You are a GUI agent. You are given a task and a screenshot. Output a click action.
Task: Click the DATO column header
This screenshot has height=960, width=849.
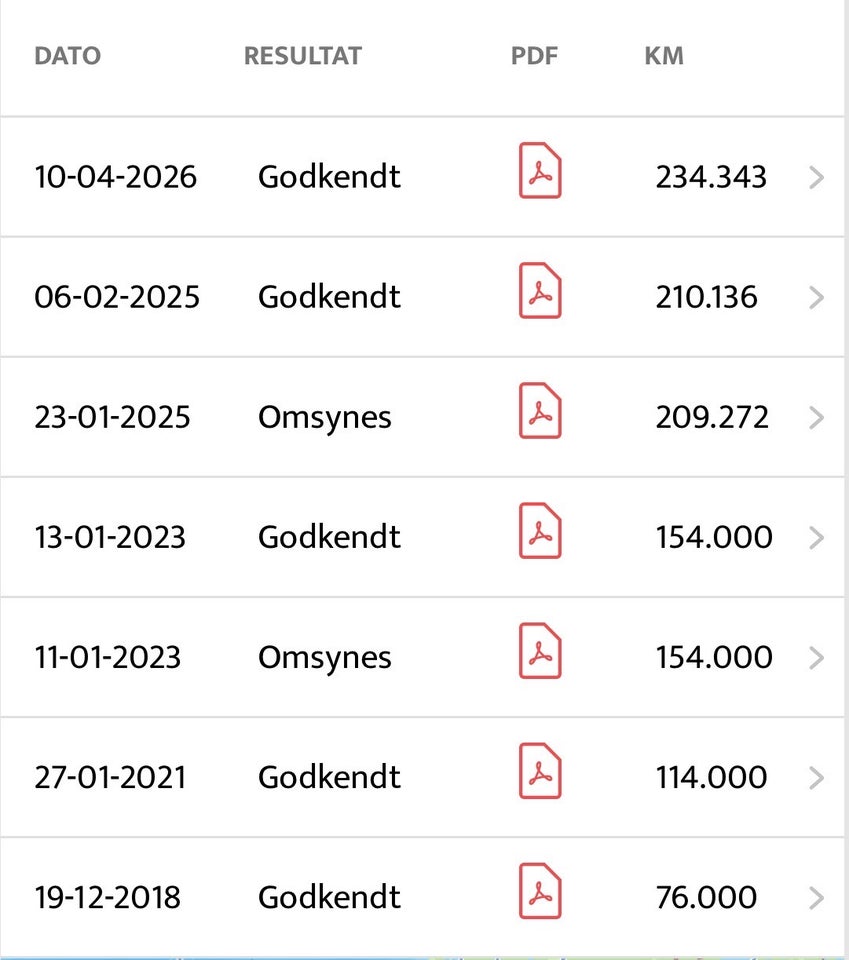click(67, 56)
